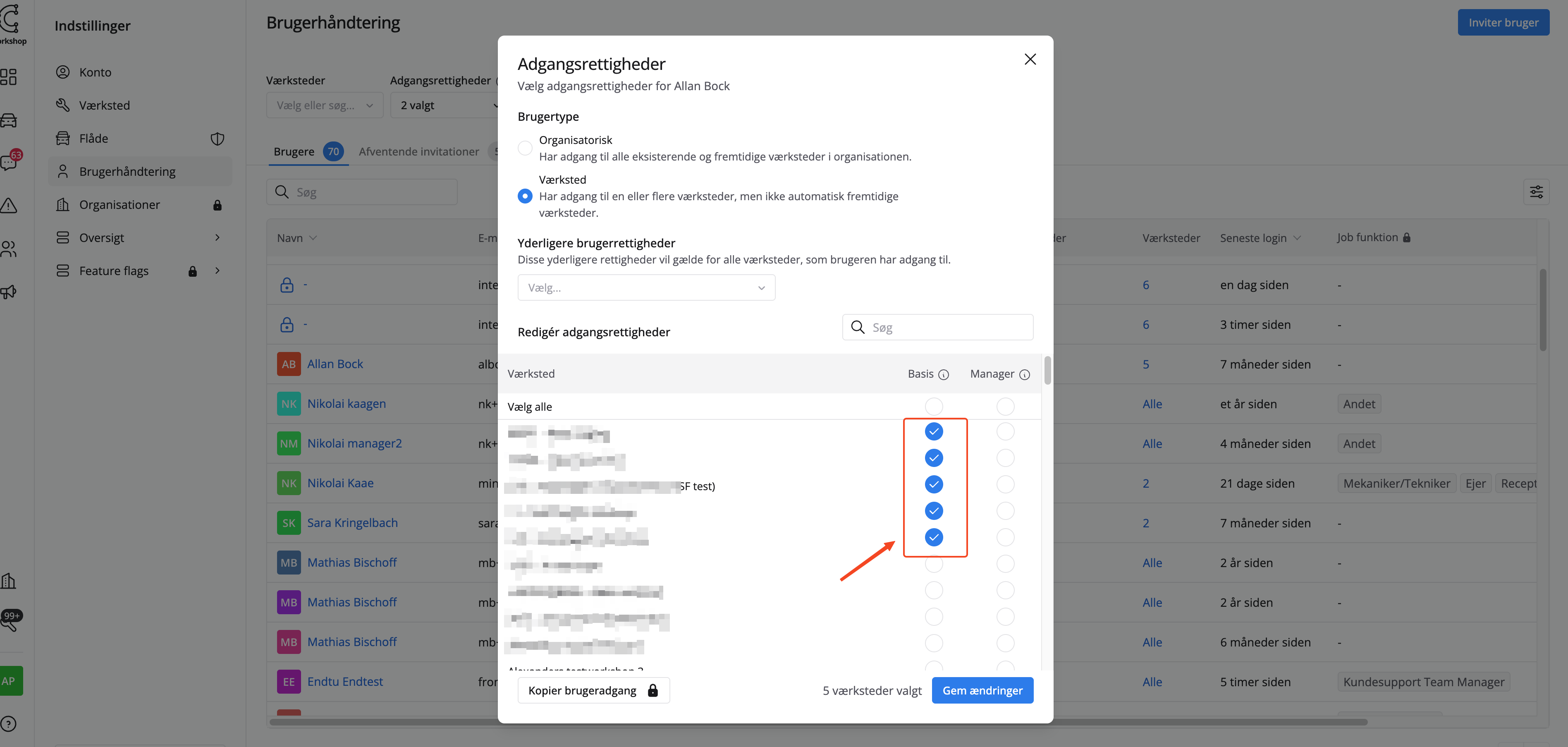Open the table filter settings icon
The width and height of the screenshot is (1568, 747).
tap(1536, 192)
